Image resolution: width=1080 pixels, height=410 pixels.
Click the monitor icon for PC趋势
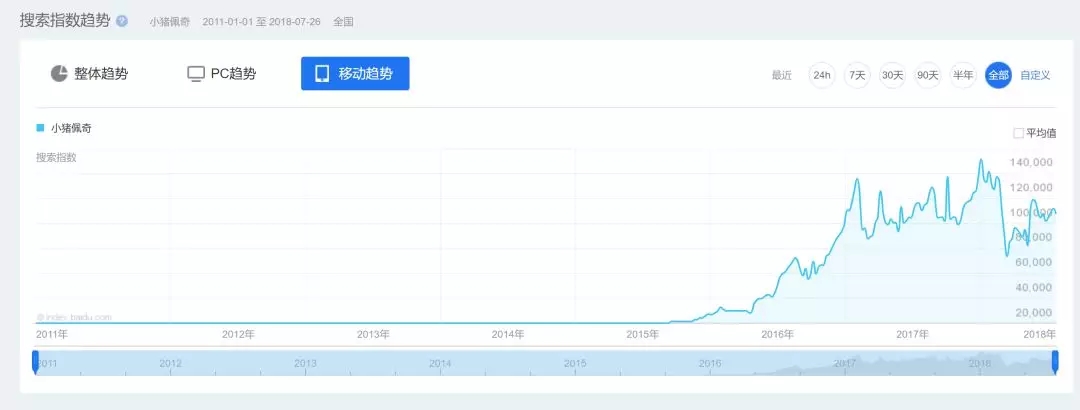point(196,74)
